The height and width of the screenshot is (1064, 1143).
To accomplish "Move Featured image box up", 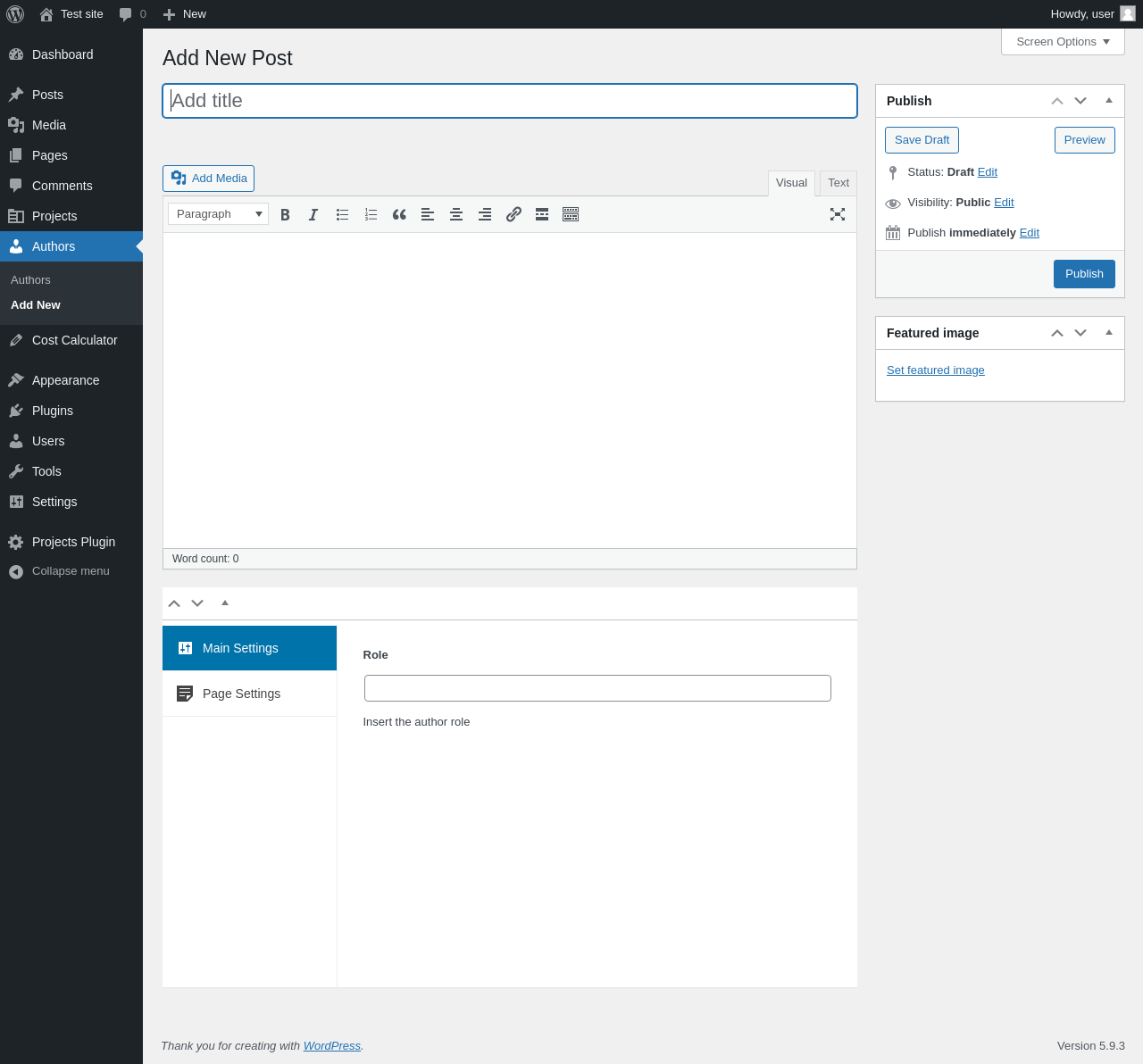I will [1057, 333].
